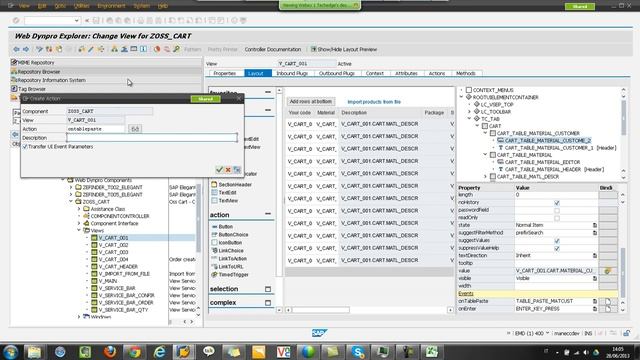Toggle the suppressValueHelp property checkbox

point(557,248)
